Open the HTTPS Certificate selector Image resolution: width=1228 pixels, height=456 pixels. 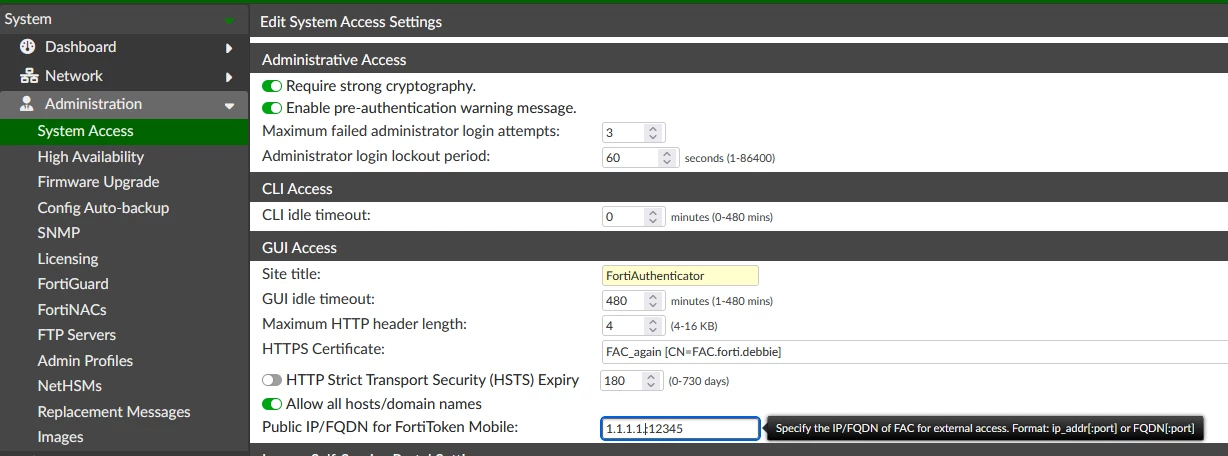914,352
